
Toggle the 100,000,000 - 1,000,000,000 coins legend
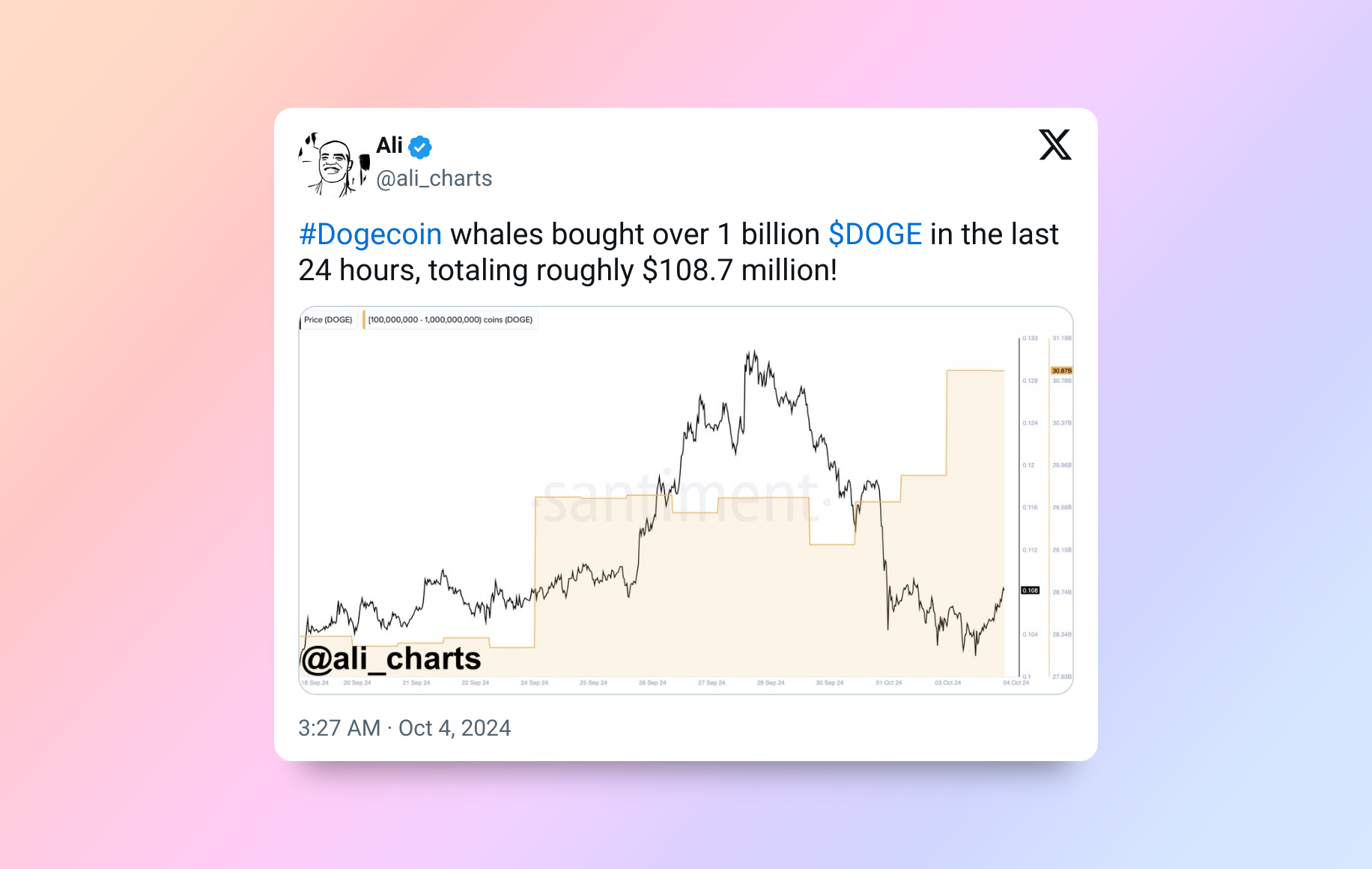(450, 320)
